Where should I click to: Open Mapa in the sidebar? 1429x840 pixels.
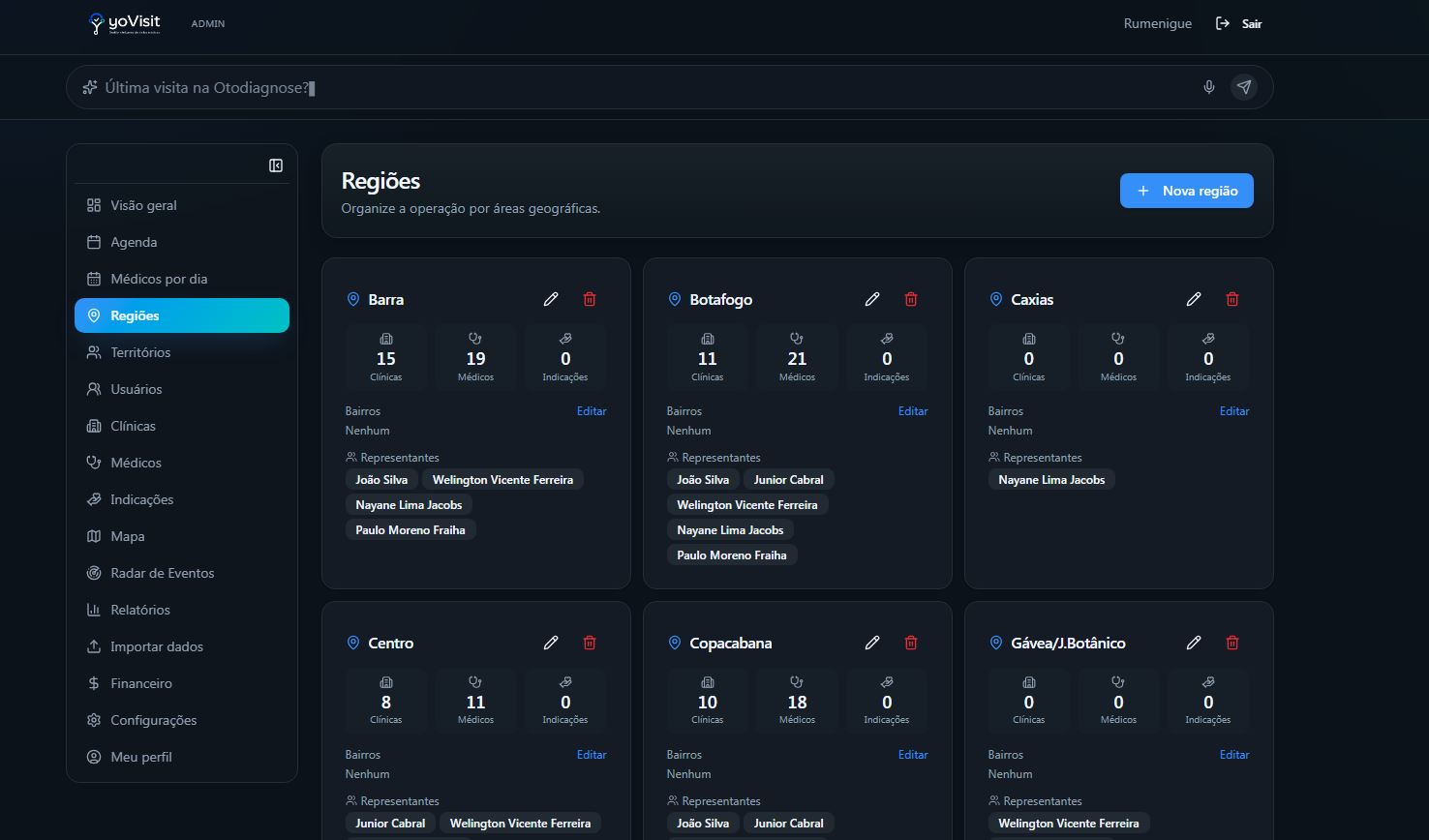(182, 536)
